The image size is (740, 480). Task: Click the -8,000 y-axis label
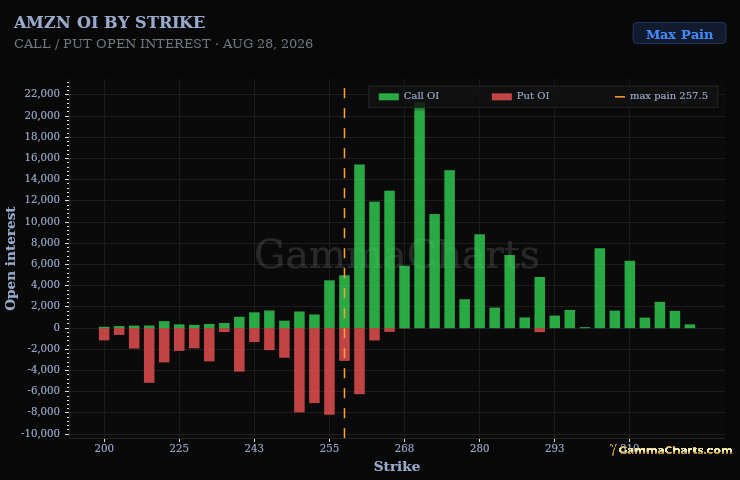(44, 412)
